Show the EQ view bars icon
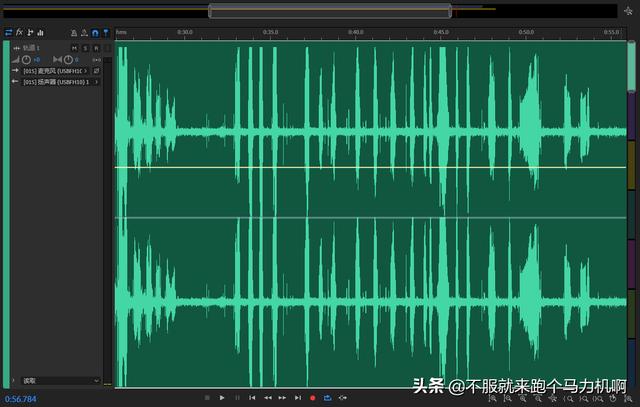Viewport: 640px width, 407px height. click(40, 32)
